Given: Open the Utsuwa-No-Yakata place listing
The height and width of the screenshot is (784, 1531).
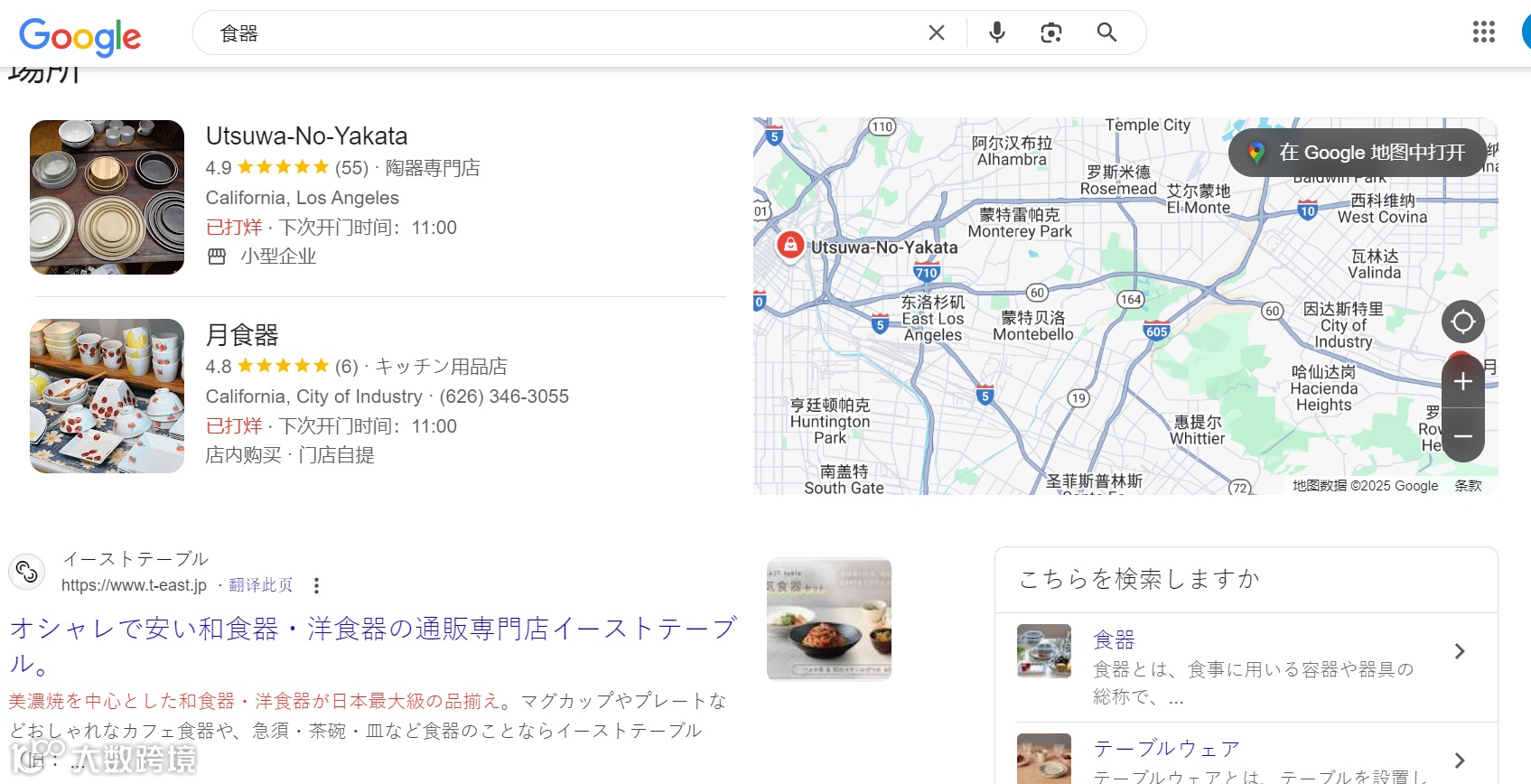Looking at the screenshot, I should 306,136.
